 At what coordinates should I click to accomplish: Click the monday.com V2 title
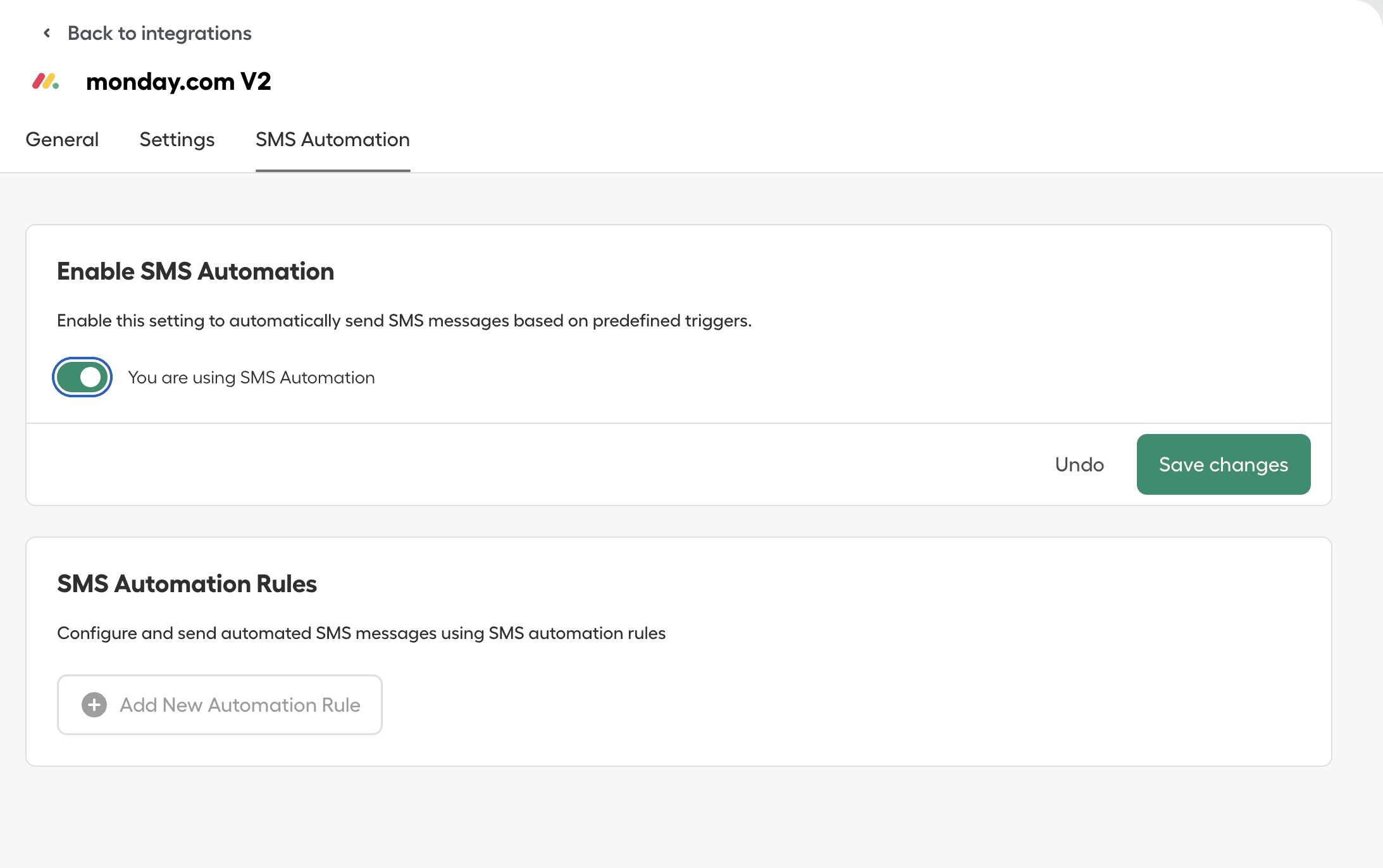point(178,81)
